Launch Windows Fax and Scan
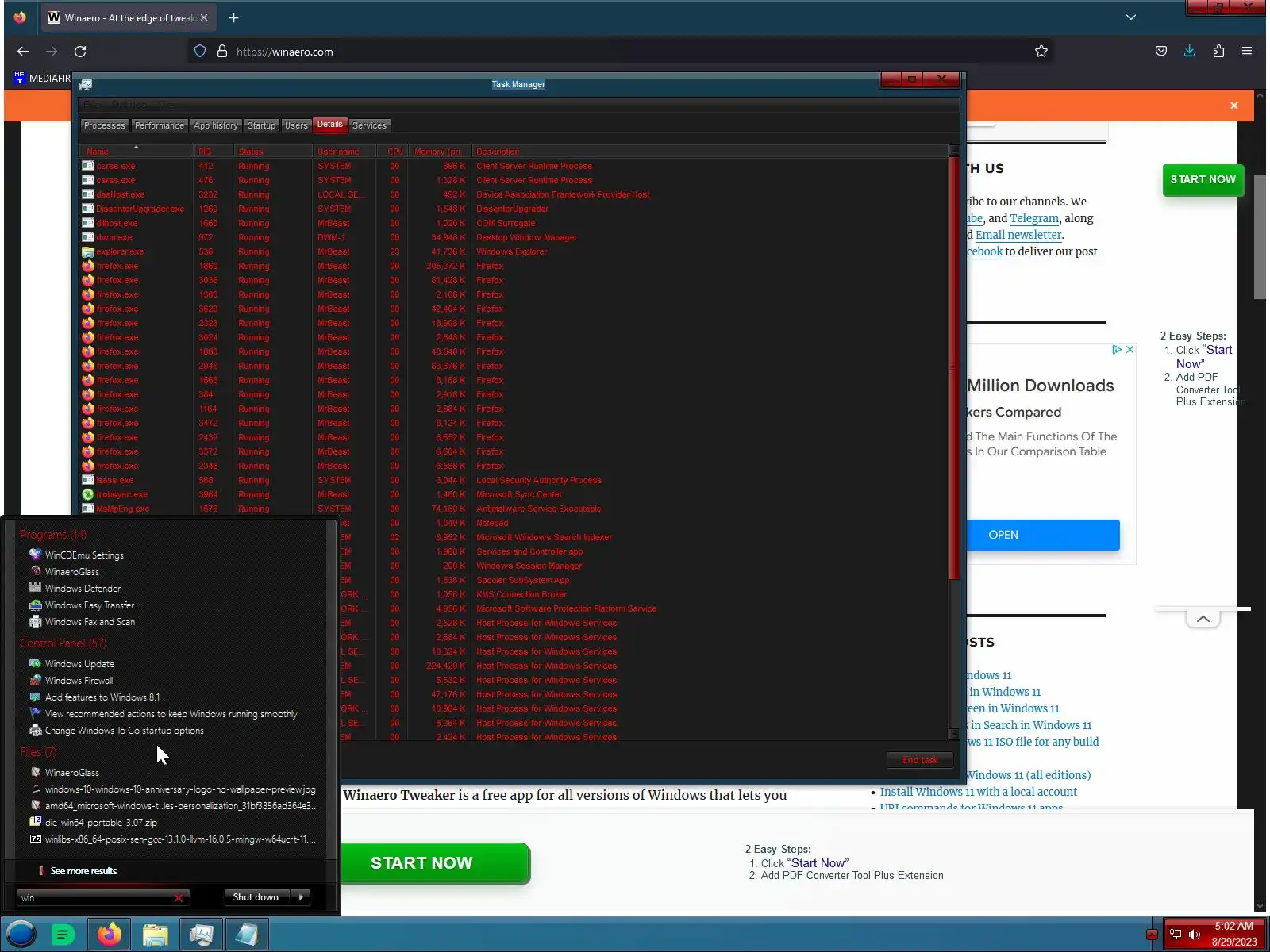1270x952 pixels. (x=90, y=622)
